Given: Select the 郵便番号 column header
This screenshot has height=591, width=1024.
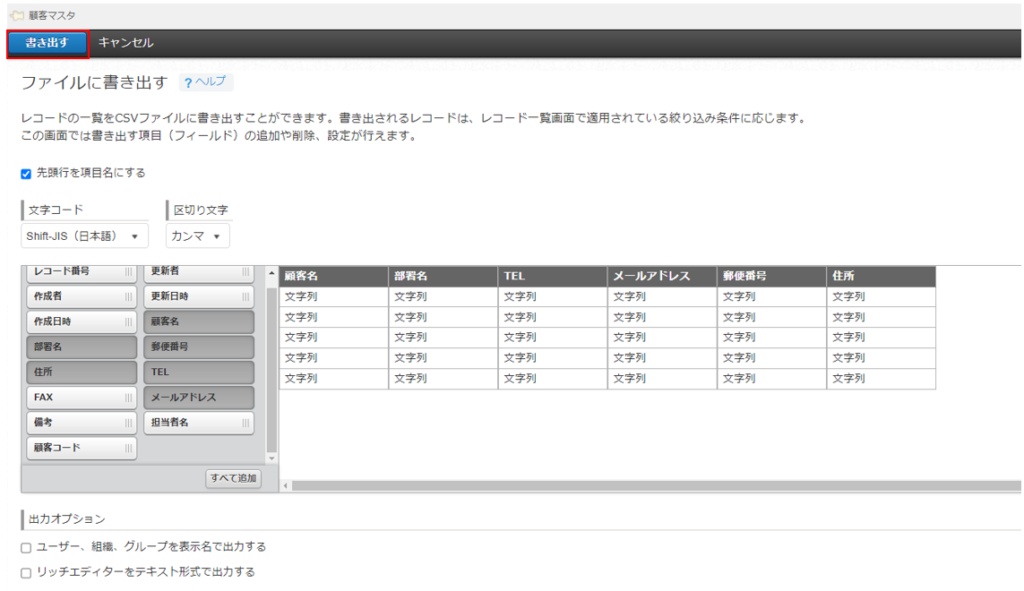Looking at the screenshot, I should coord(771,276).
